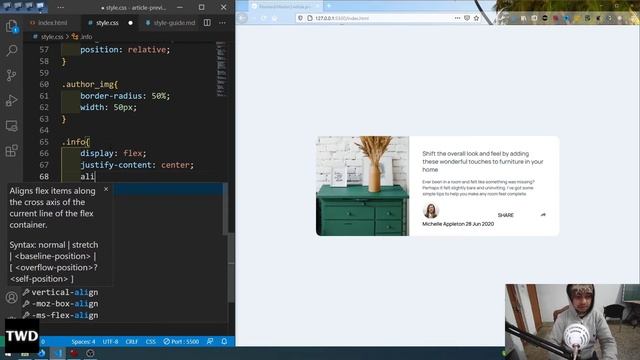The width and height of the screenshot is (640, 360).
Task: Click the author avatar in the article card
Action: click(431, 211)
